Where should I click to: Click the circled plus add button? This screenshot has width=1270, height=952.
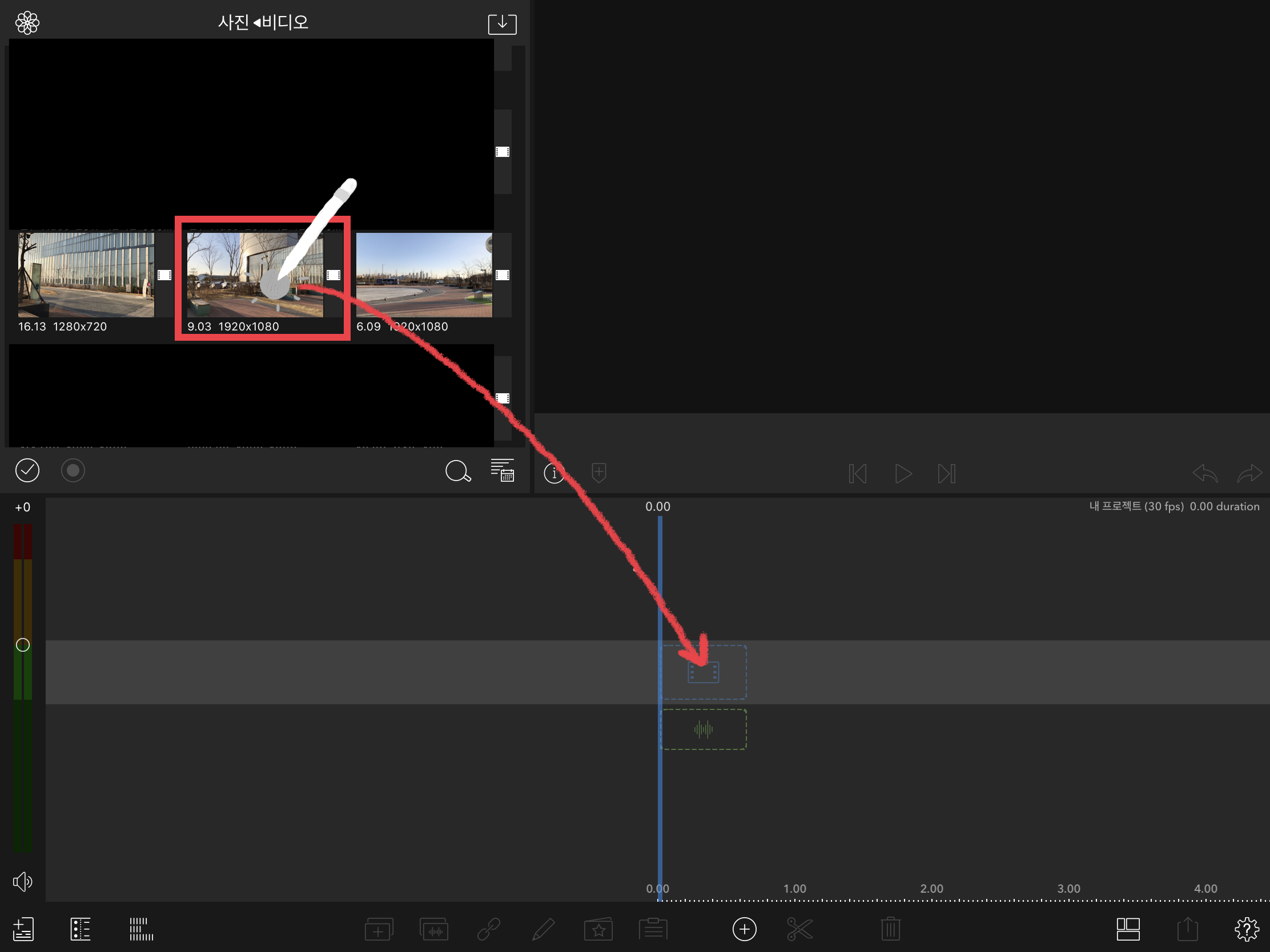(744, 929)
